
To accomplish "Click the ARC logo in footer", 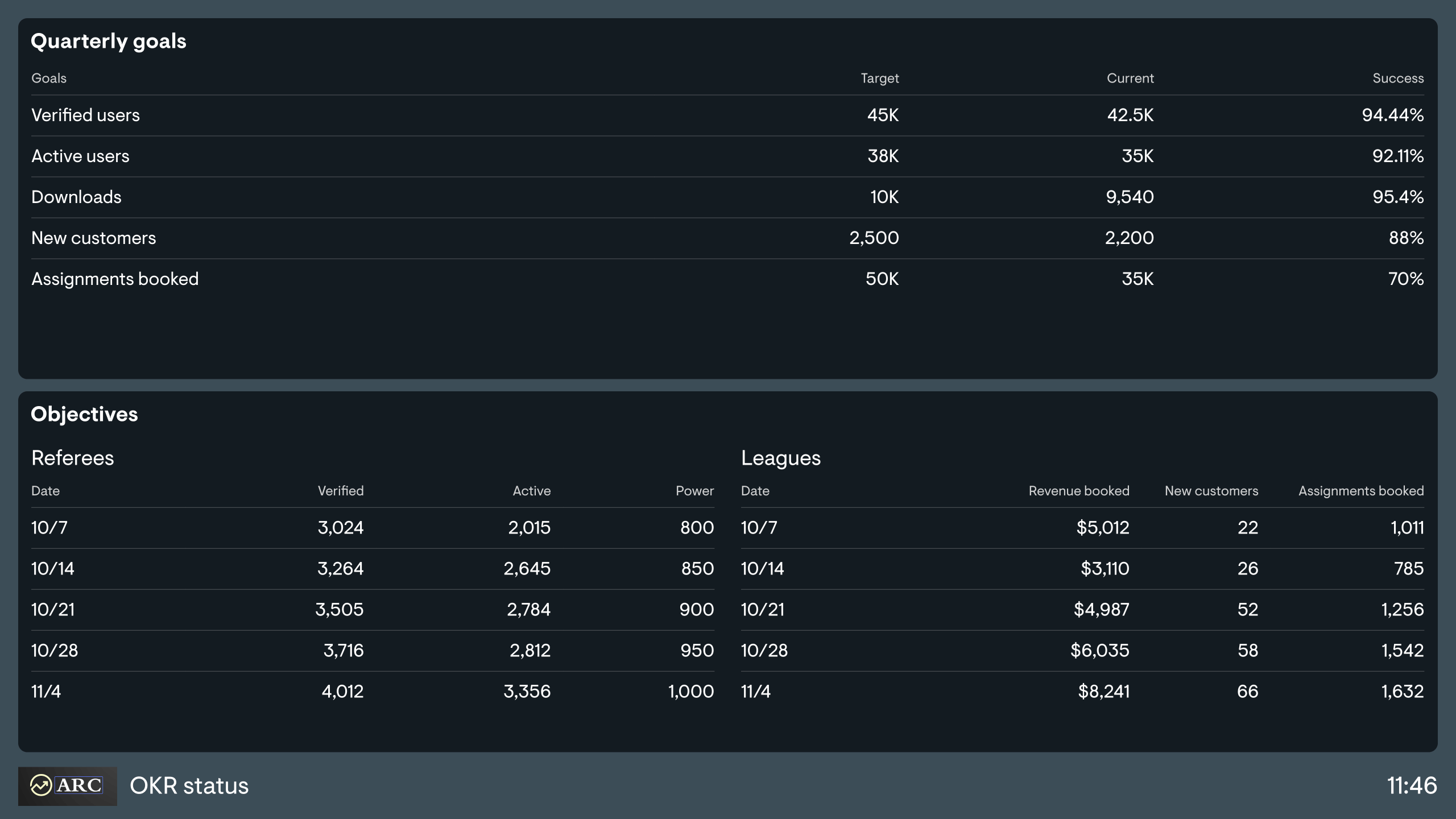I will 67,785.
